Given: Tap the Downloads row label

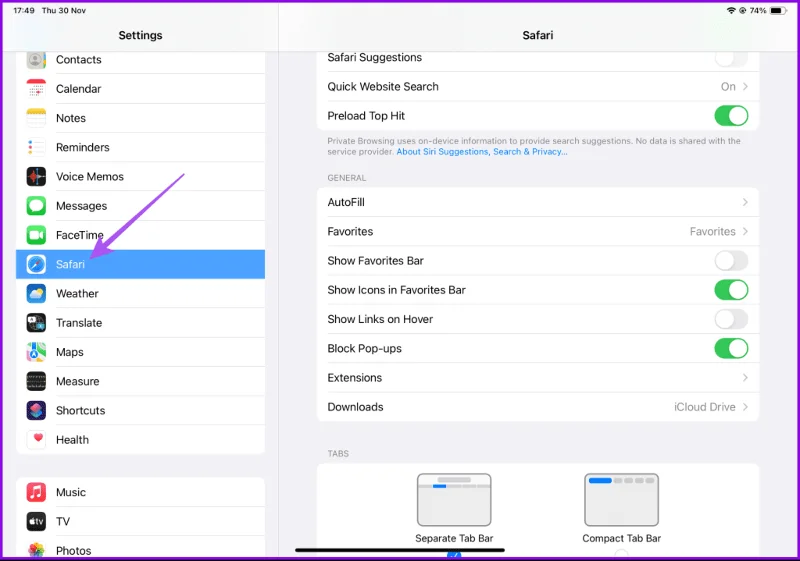Looking at the screenshot, I should (x=355, y=407).
